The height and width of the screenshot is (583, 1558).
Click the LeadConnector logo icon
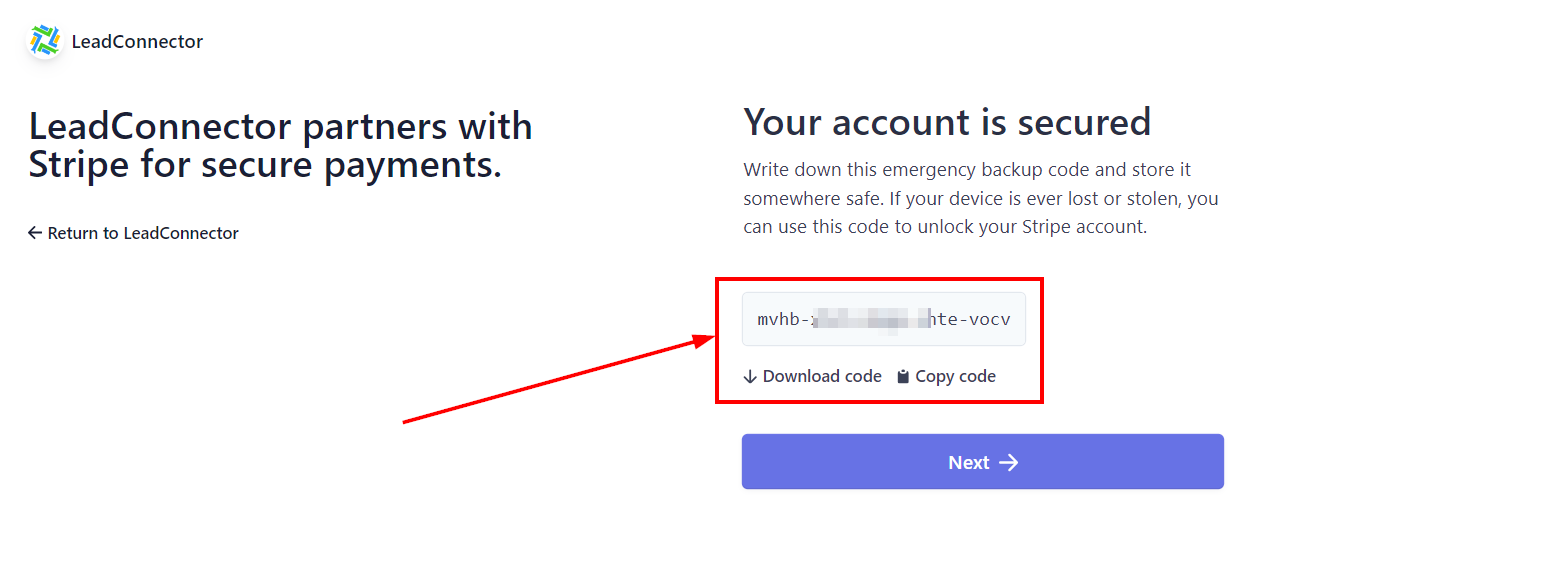(45, 41)
